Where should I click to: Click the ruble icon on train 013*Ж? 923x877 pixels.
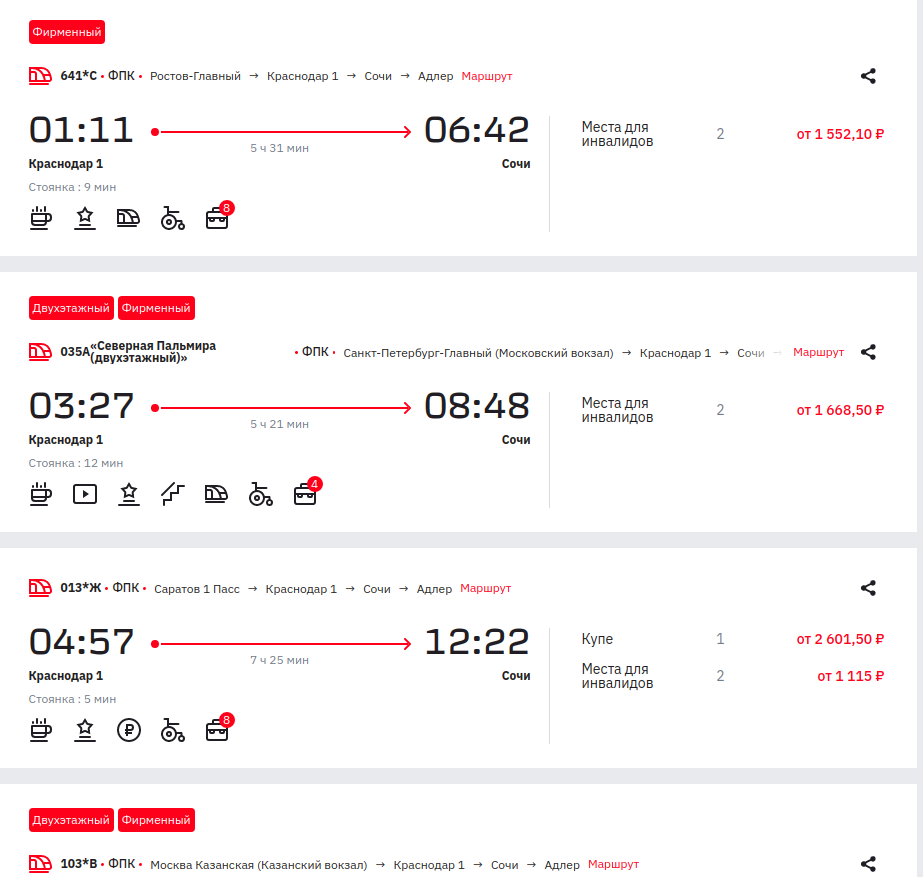pyautogui.click(x=129, y=730)
